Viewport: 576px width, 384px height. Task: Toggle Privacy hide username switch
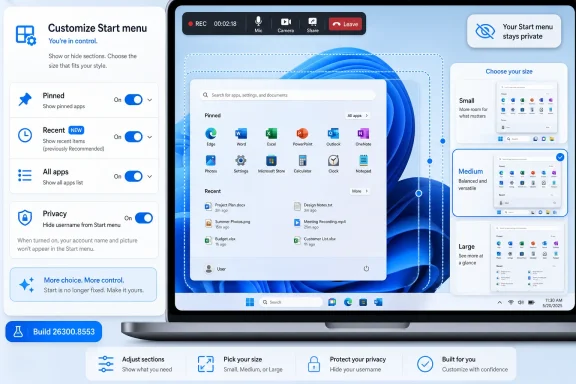pos(144,218)
